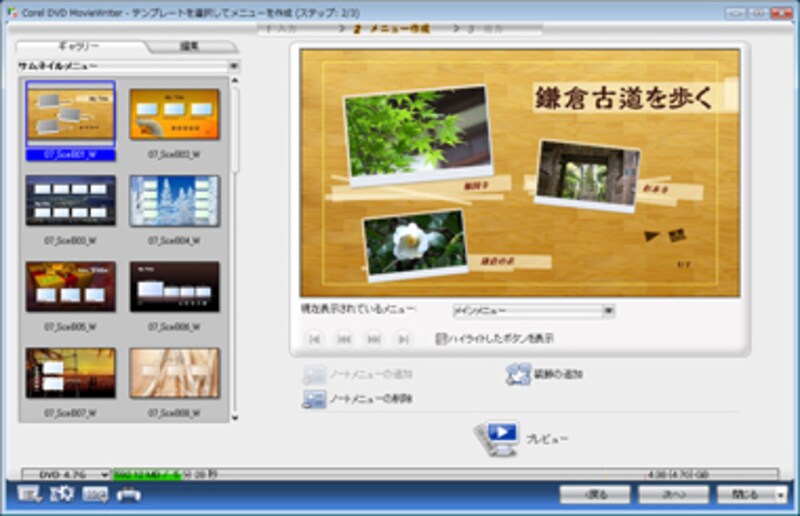This screenshot has width=800, height=516.
Task: Click the Next (次へ) button
Action: (673, 494)
